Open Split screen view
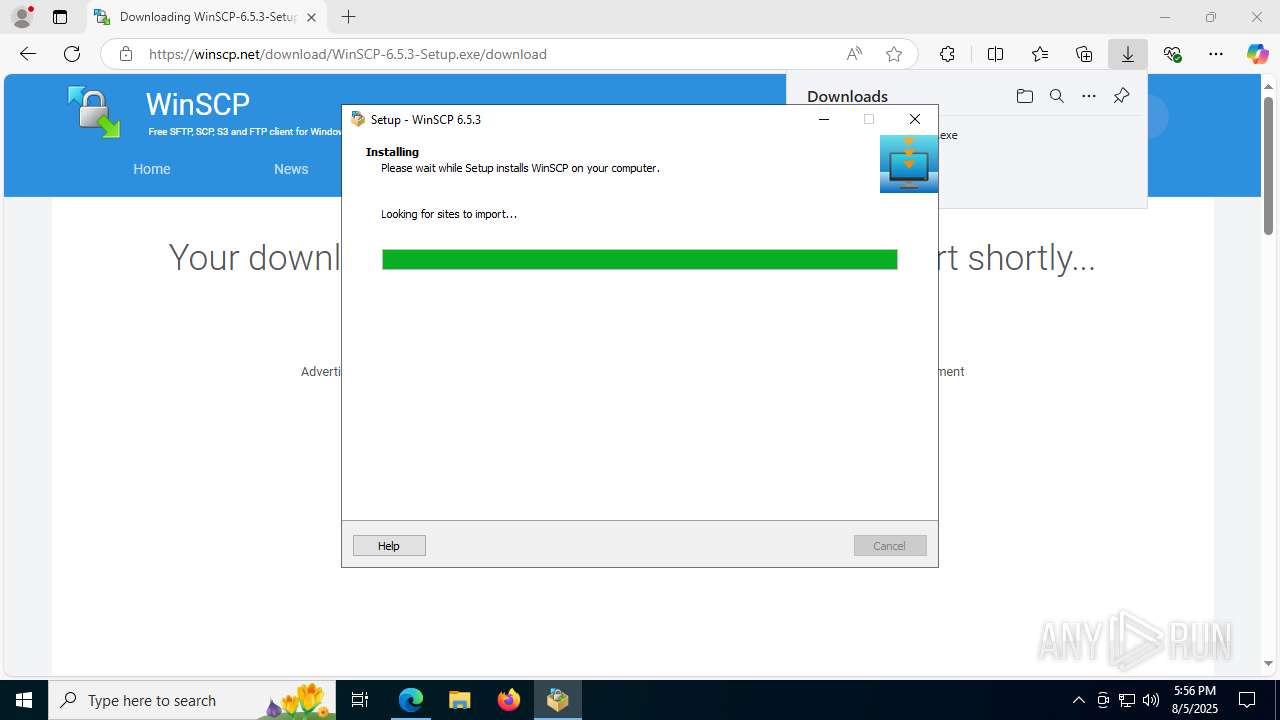Viewport: 1280px width, 720px height. coord(995,54)
